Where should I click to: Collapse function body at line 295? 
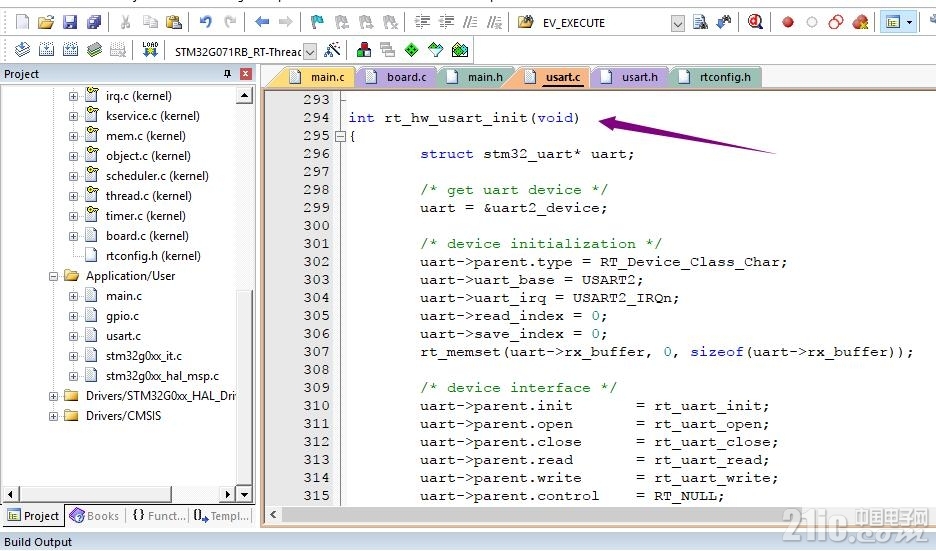click(x=340, y=136)
